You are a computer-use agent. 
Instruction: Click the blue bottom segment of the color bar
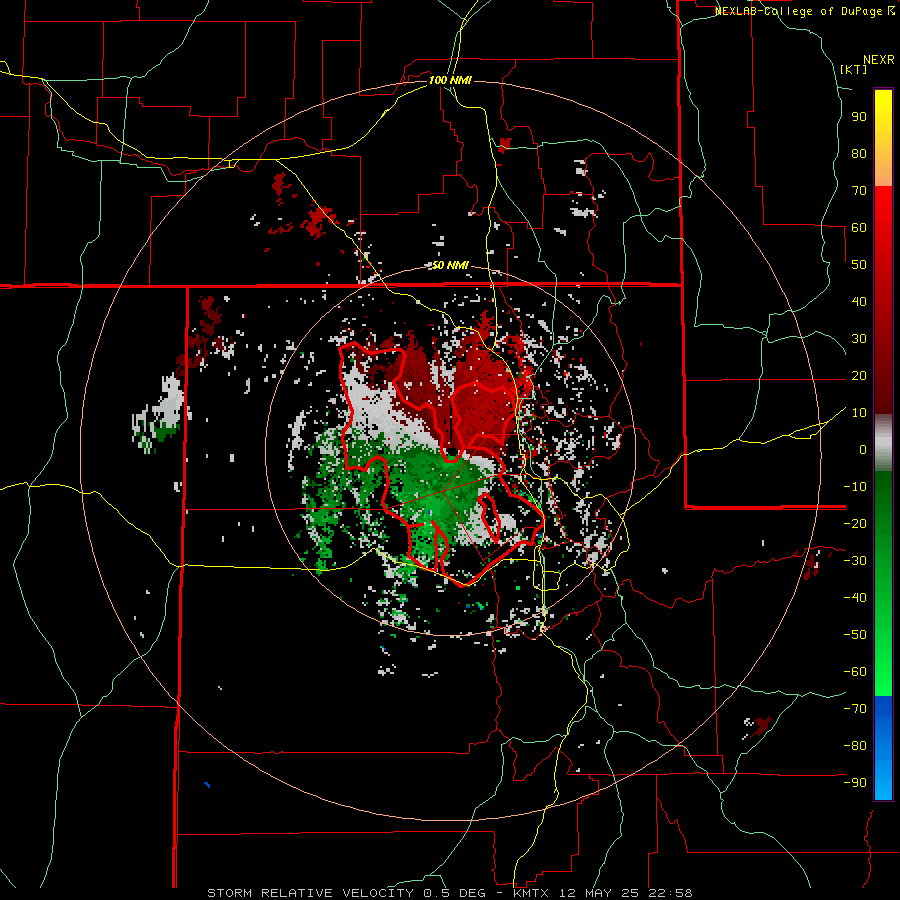[x=883, y=748]
